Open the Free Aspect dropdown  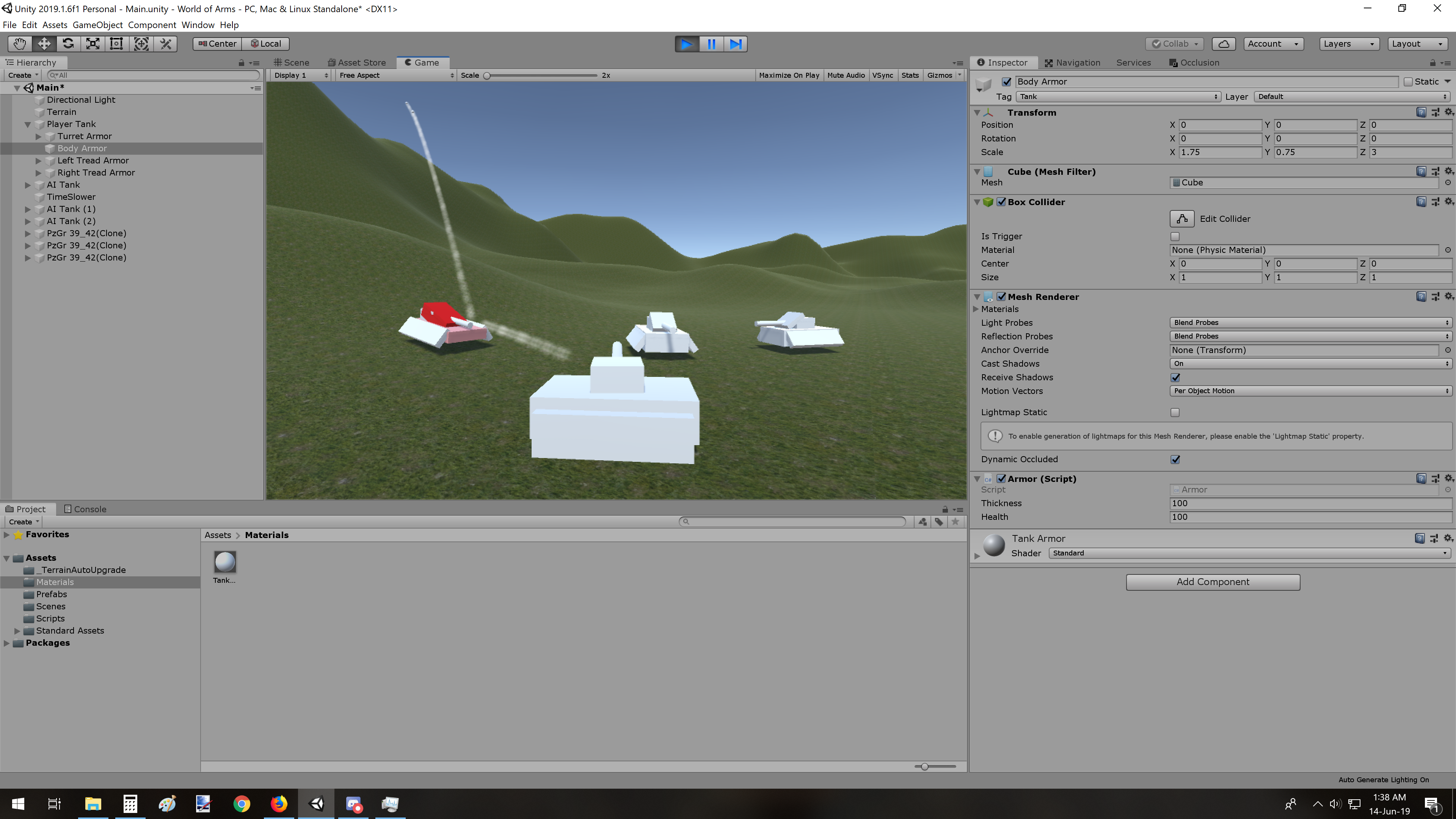pyautogui.click(x=396, y=75)
